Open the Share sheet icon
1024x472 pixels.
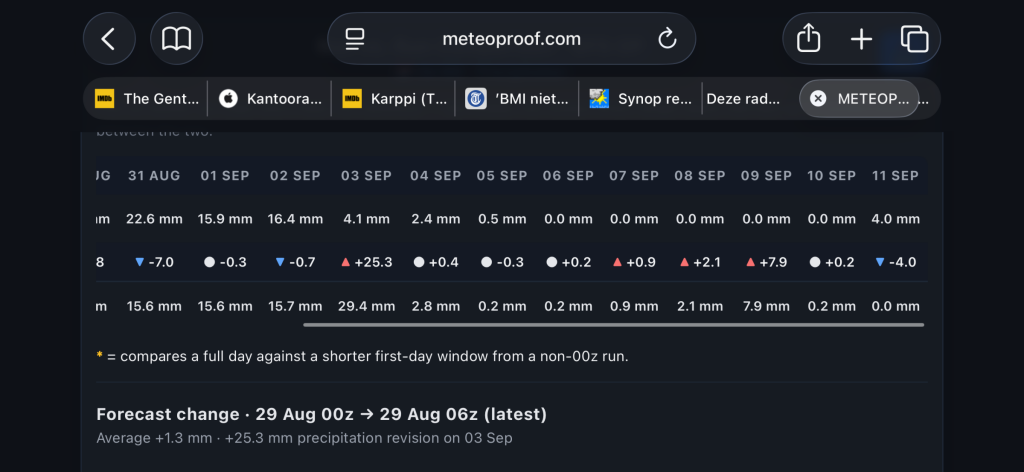(x=808, y=39)
